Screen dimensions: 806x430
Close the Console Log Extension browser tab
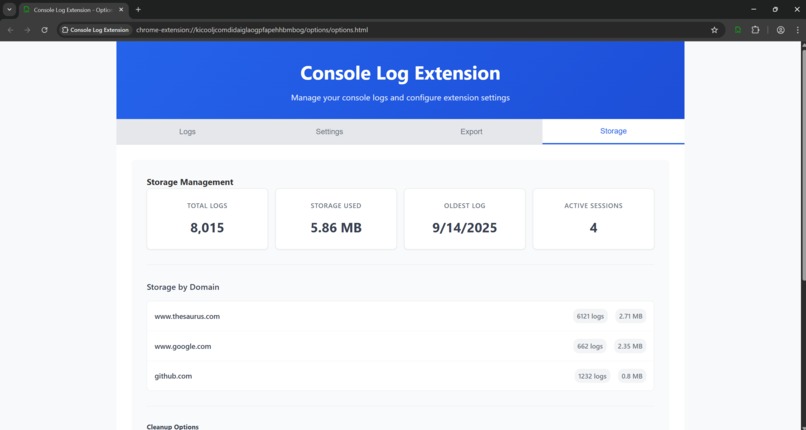[121, 9]
